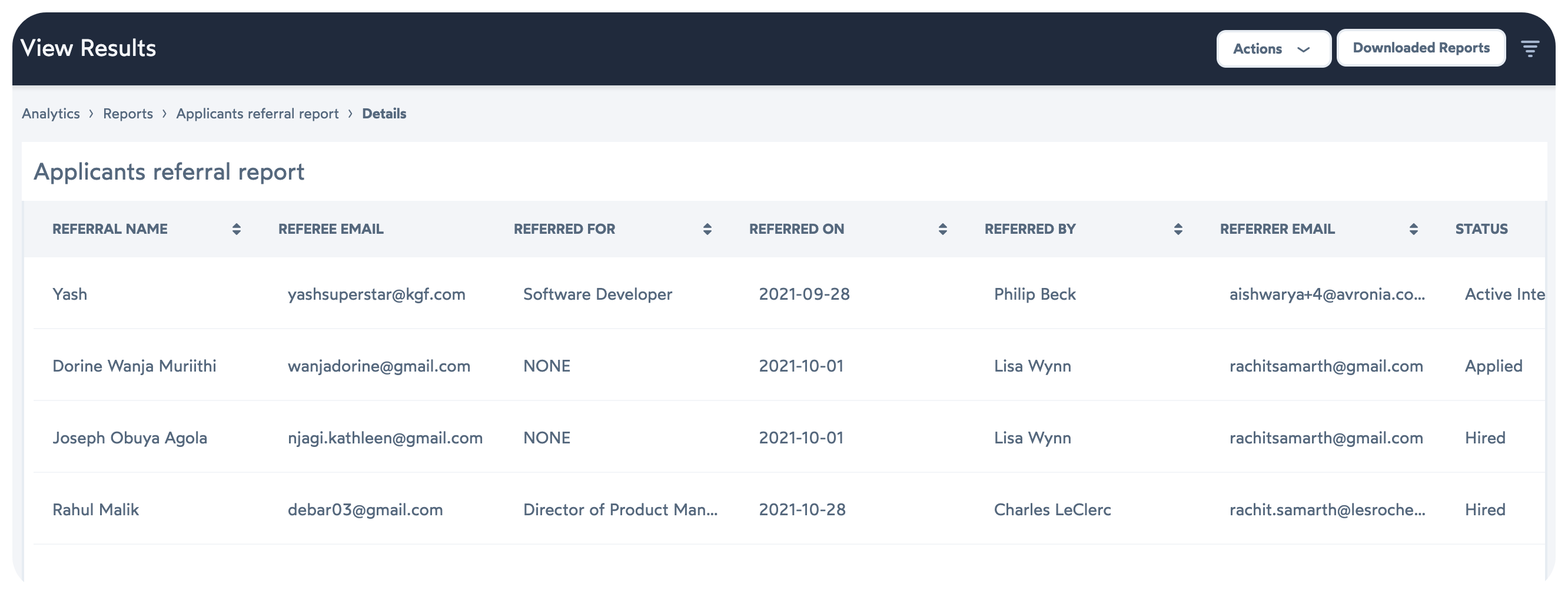Toggle descending order on Referred By column
This screenshot has width=1568, height=603.
(1178, 230)
